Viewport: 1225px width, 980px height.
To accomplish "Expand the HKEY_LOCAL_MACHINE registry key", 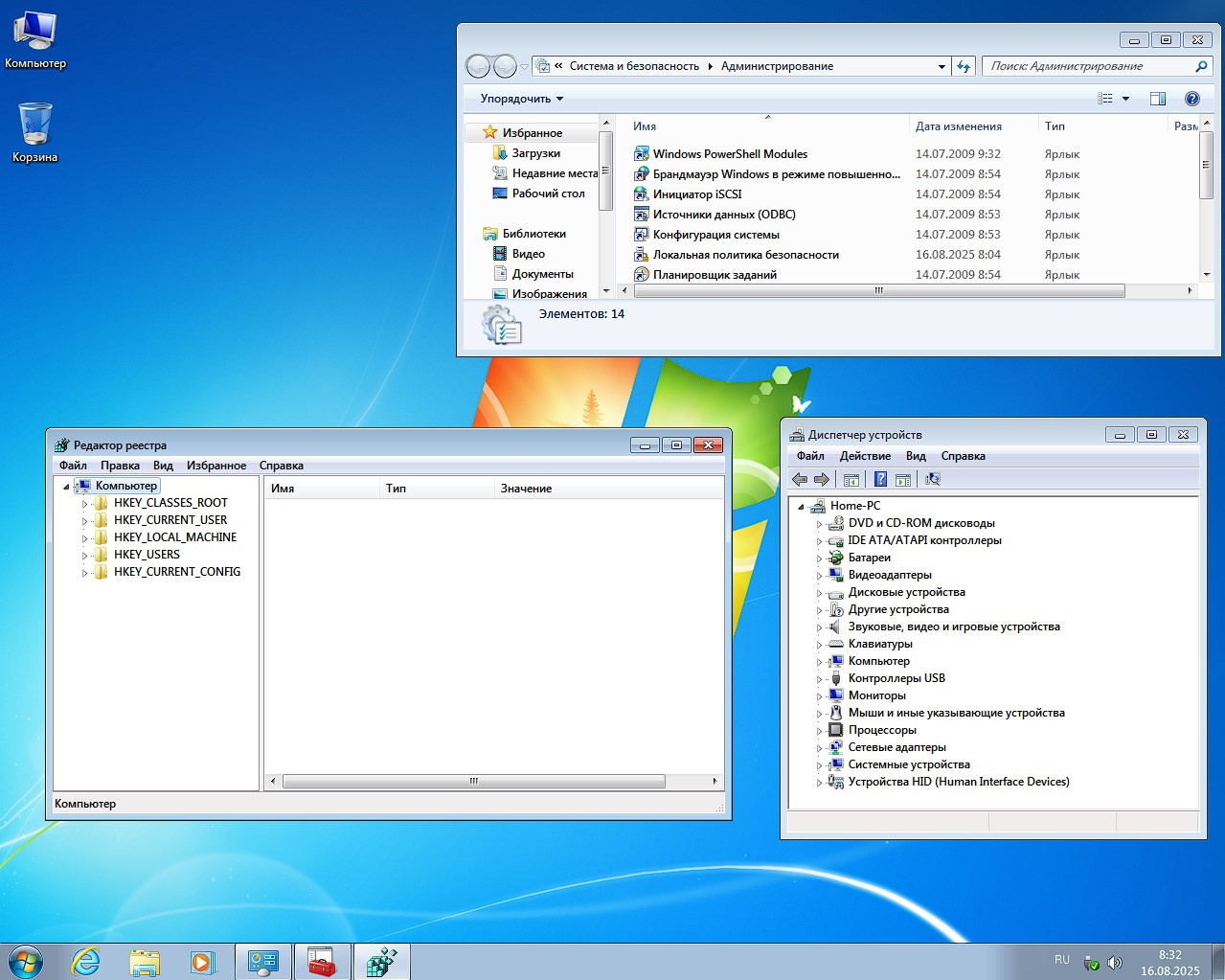I will pos(84,538).
